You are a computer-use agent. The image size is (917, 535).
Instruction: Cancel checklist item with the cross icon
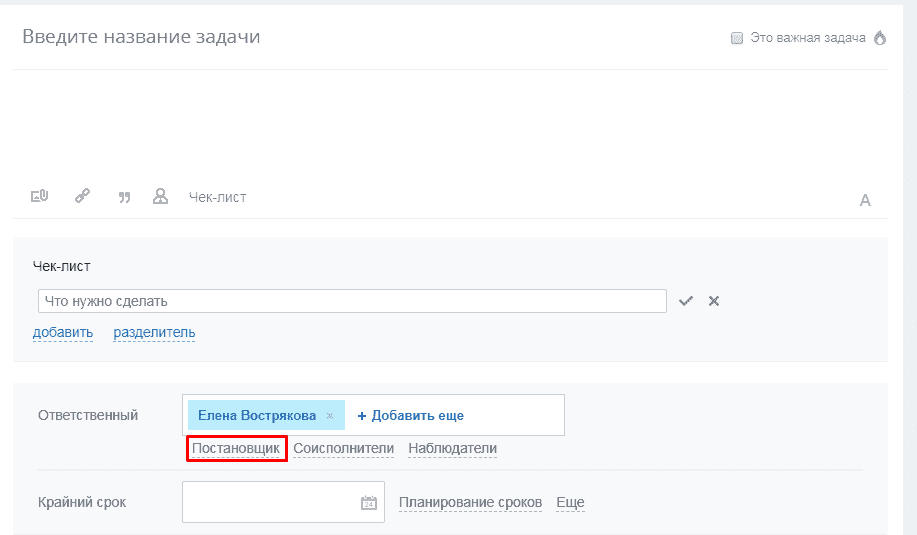[x=714, y=301]
